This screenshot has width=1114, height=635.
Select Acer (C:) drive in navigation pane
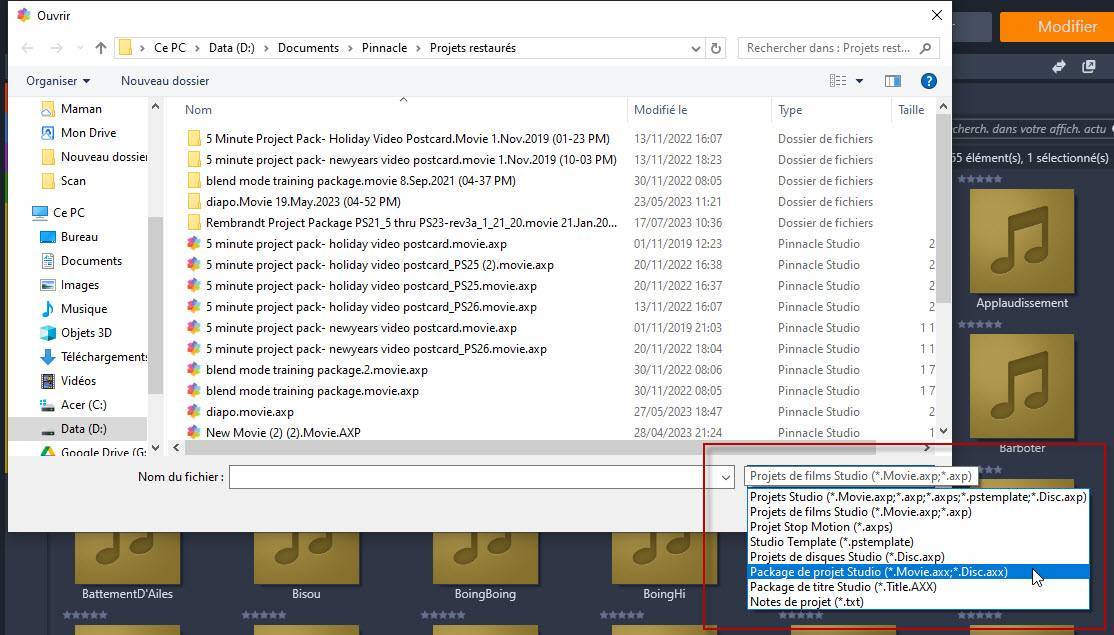coord(83,405)
